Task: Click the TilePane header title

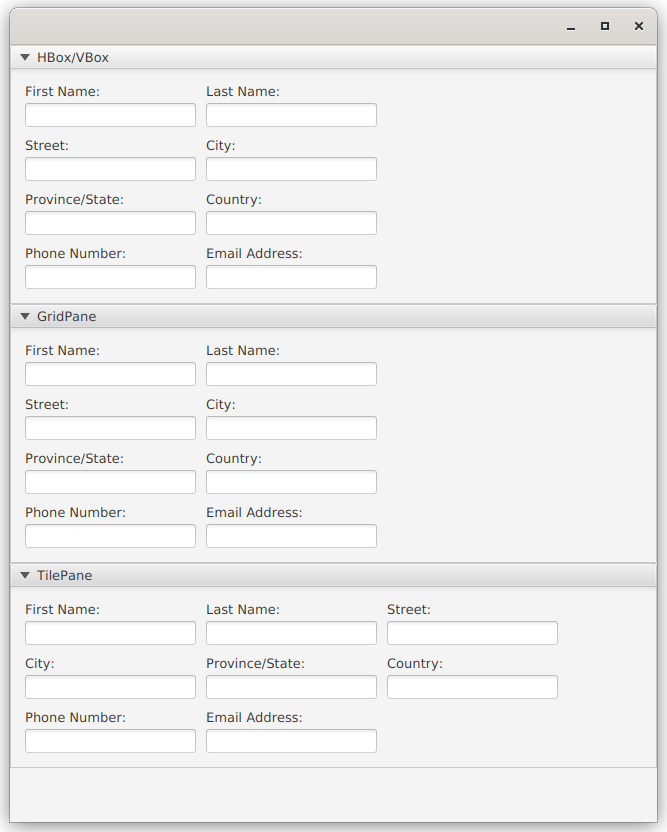Action: [x=64, y=575]
